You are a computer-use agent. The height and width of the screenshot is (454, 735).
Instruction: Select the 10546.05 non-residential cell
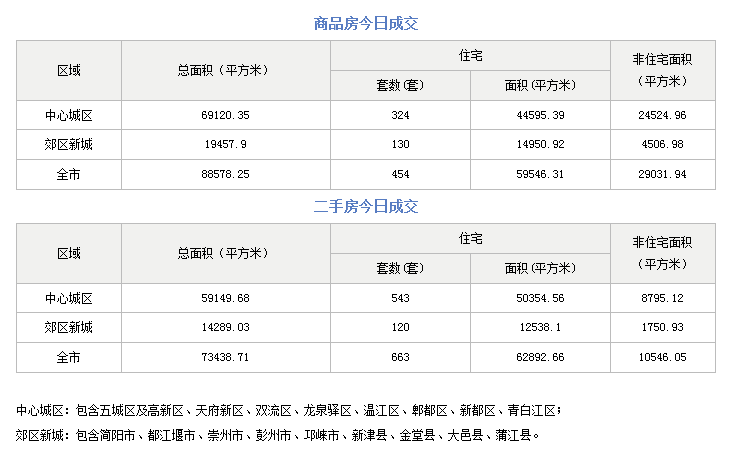click(663, 357)
